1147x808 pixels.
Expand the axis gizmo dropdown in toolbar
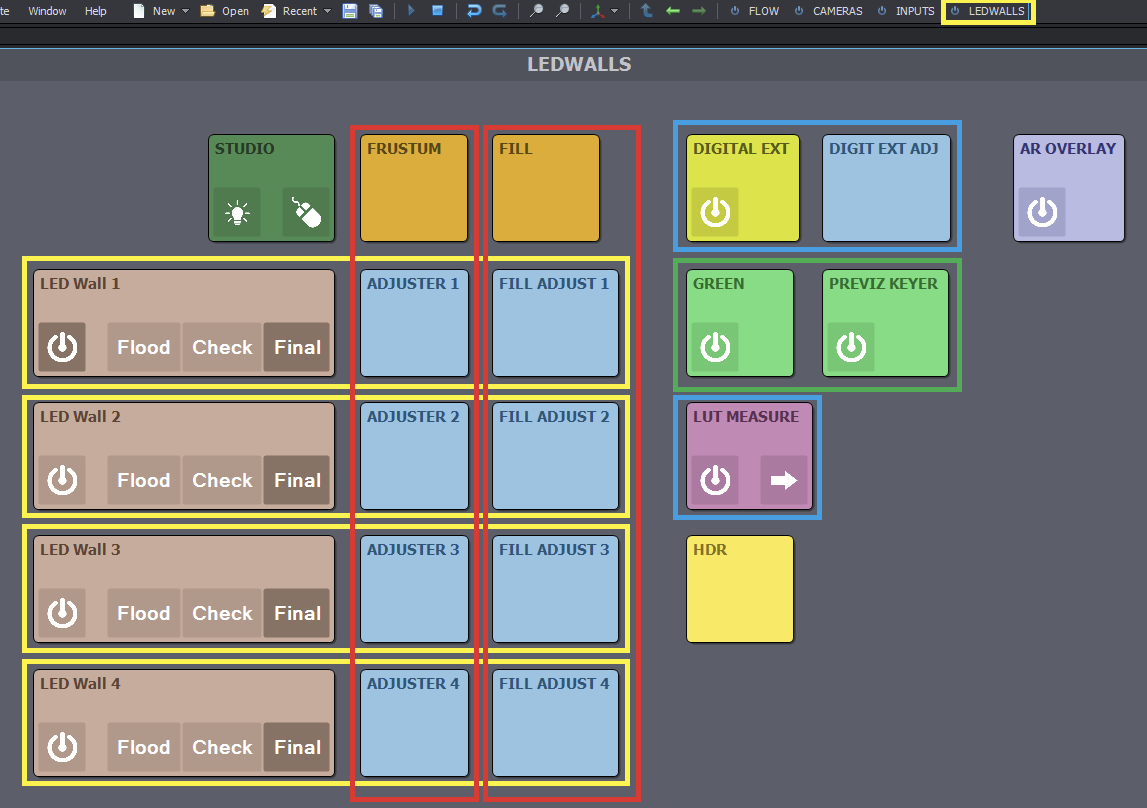pos(614,12)
